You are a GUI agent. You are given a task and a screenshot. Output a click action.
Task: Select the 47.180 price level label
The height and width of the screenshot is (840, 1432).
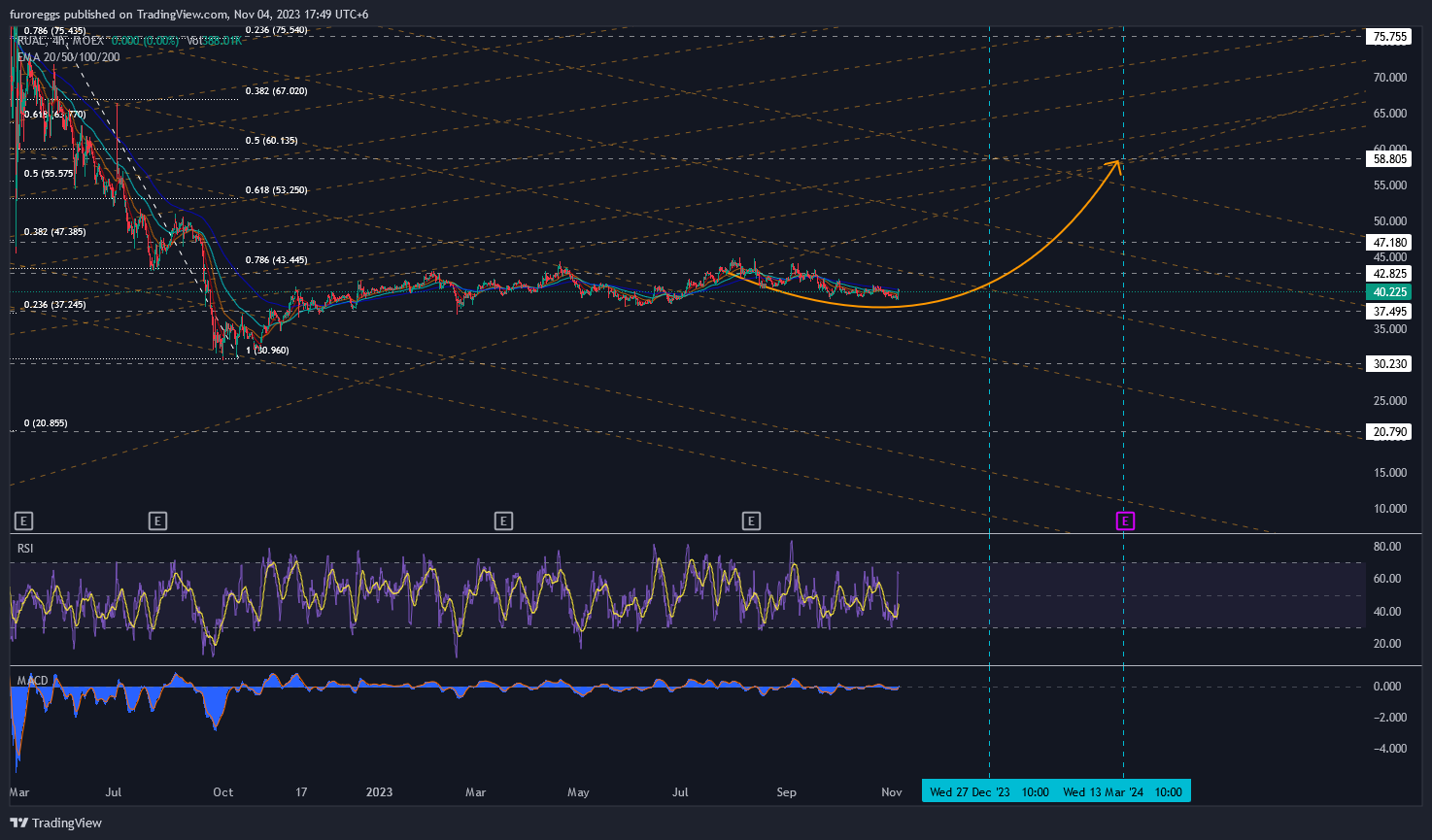(x=1389, y=242)
